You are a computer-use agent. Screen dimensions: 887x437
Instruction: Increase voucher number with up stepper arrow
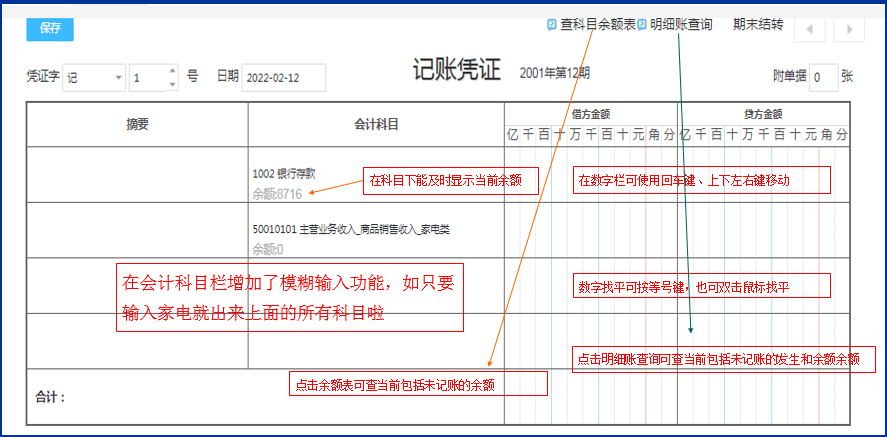(173, 71)
